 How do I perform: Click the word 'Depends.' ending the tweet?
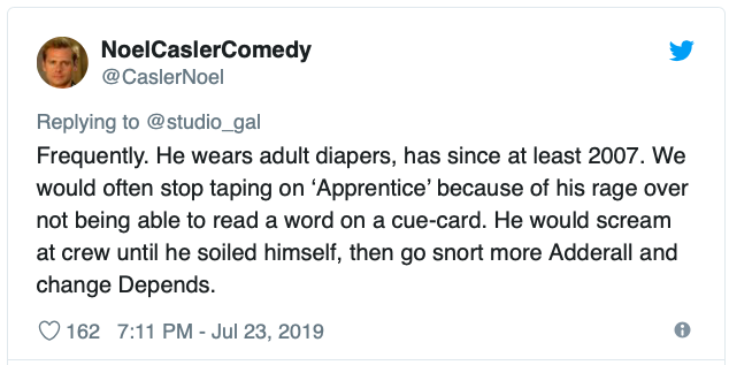(166, 285)
